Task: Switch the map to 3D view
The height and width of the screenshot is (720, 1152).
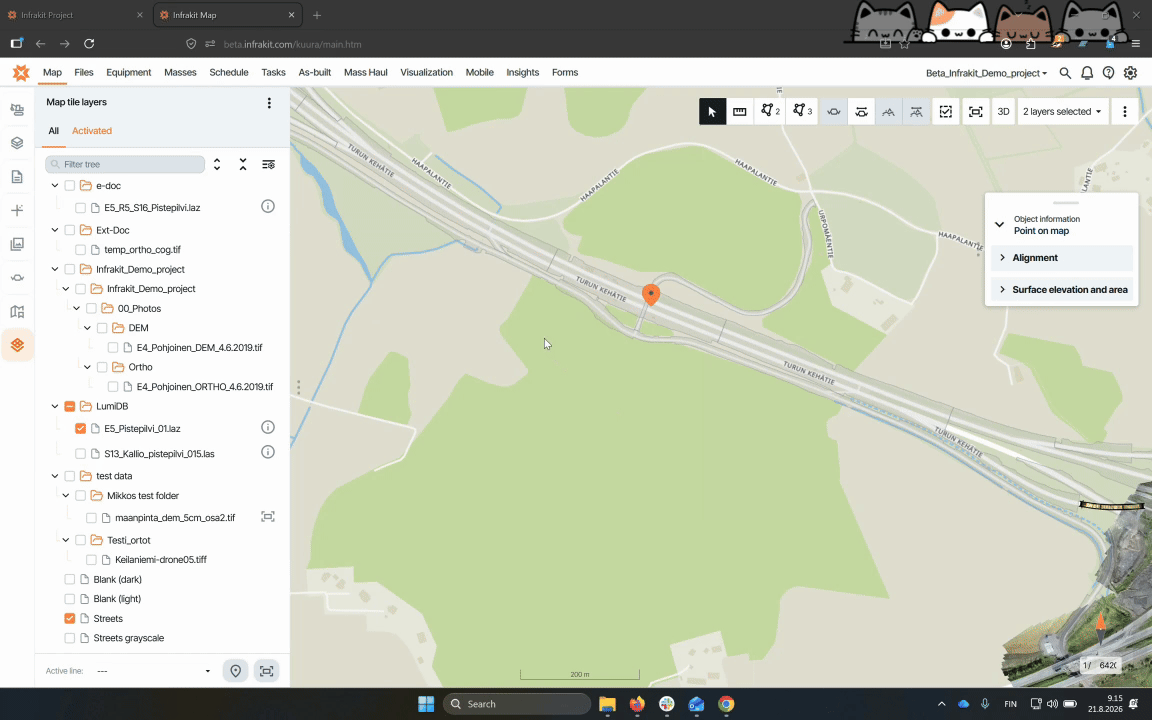Action: [1004, 112]
